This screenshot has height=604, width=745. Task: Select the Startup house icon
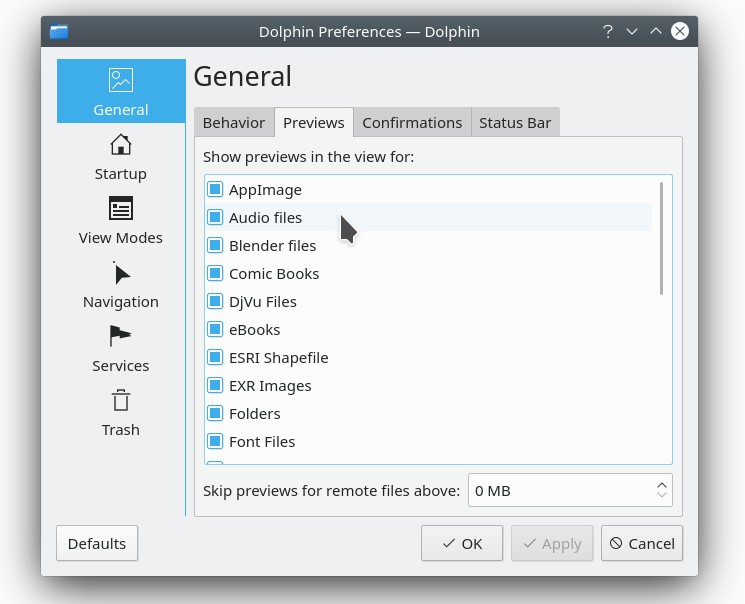[121, 145]
